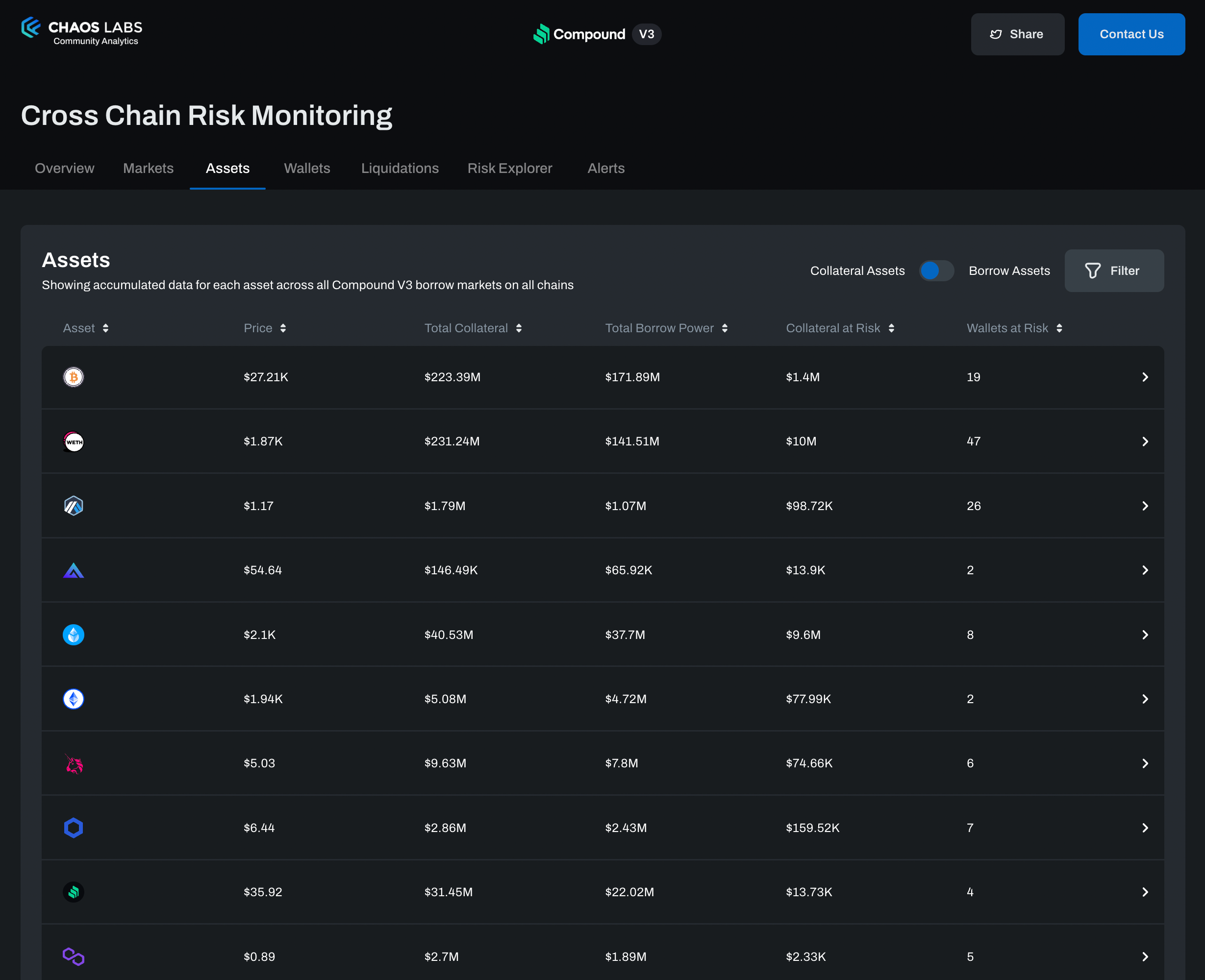Screen dimensions: 1205x980
Task: Click the Chainlink hexagon asset icon
Action: tap(74, 828)
